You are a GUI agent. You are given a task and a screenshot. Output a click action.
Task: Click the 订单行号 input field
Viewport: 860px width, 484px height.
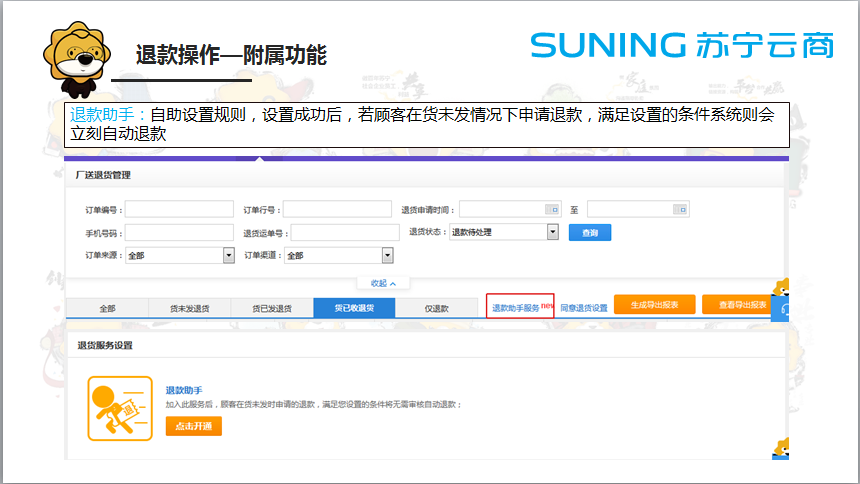337,209
